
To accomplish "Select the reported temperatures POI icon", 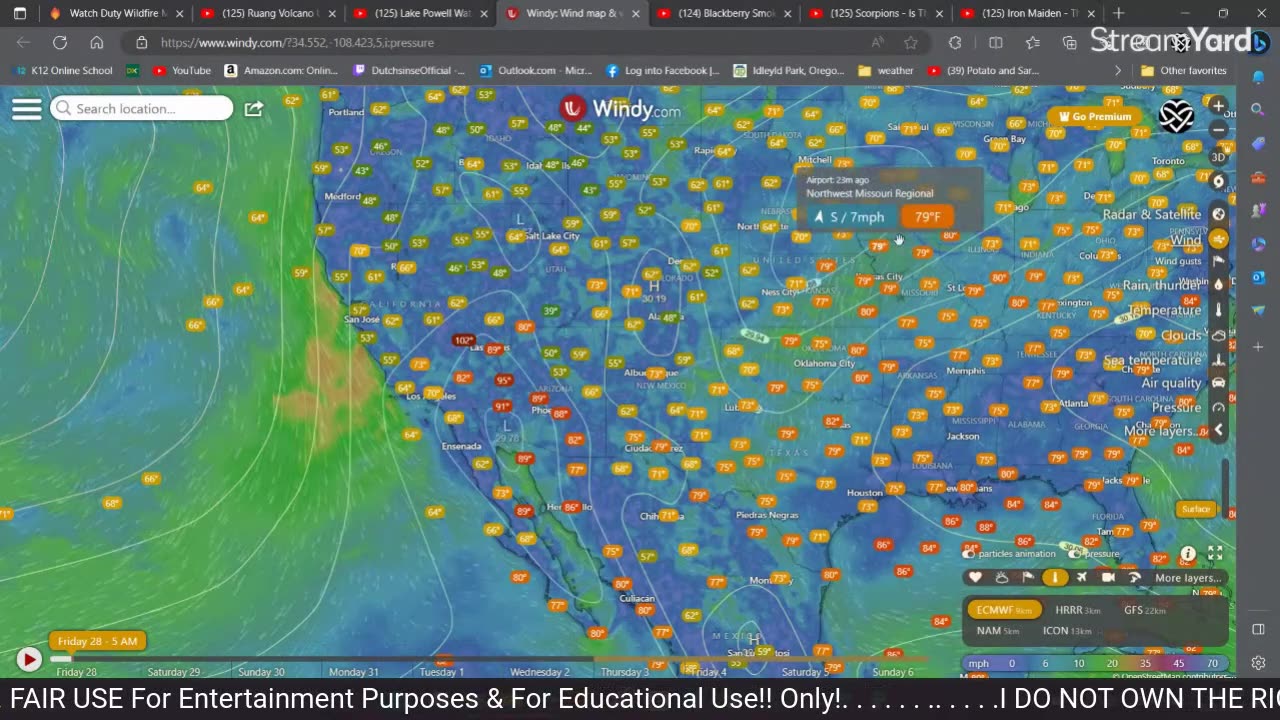I will (1054, 577).
